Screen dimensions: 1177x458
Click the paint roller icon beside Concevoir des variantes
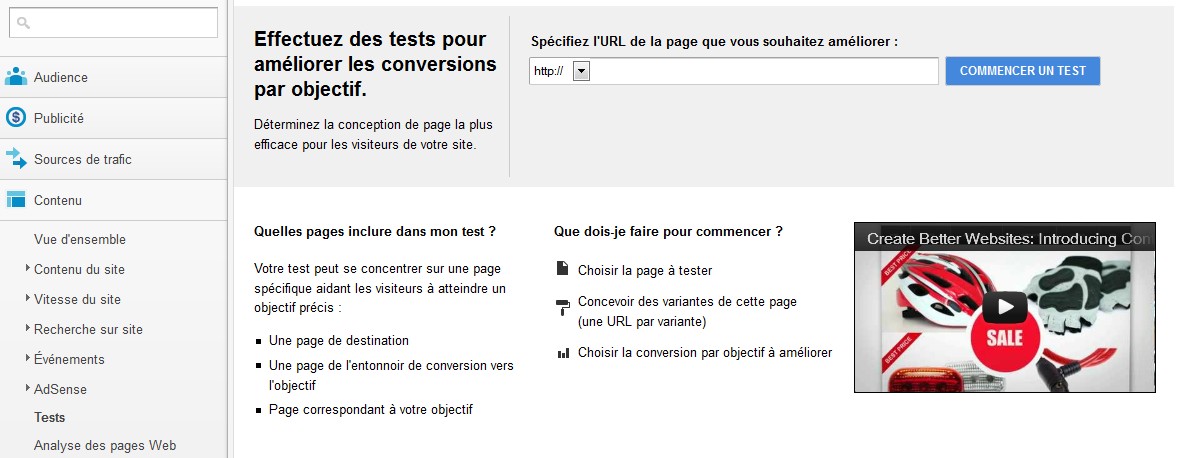tap(563, 307)
